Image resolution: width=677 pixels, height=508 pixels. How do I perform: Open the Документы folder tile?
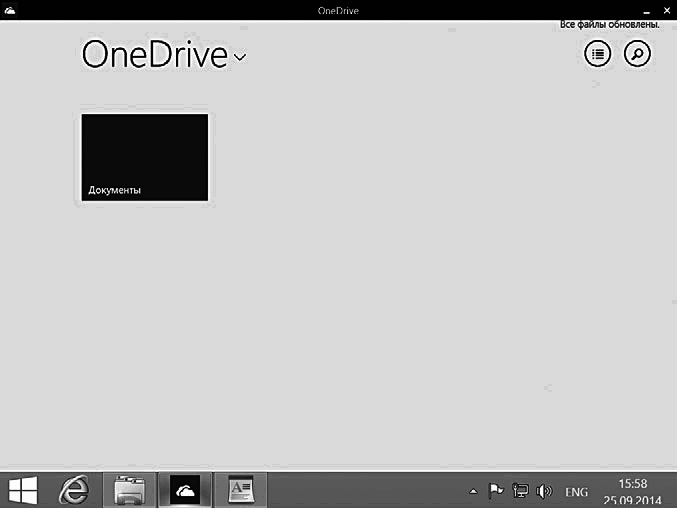pos(145,157)
